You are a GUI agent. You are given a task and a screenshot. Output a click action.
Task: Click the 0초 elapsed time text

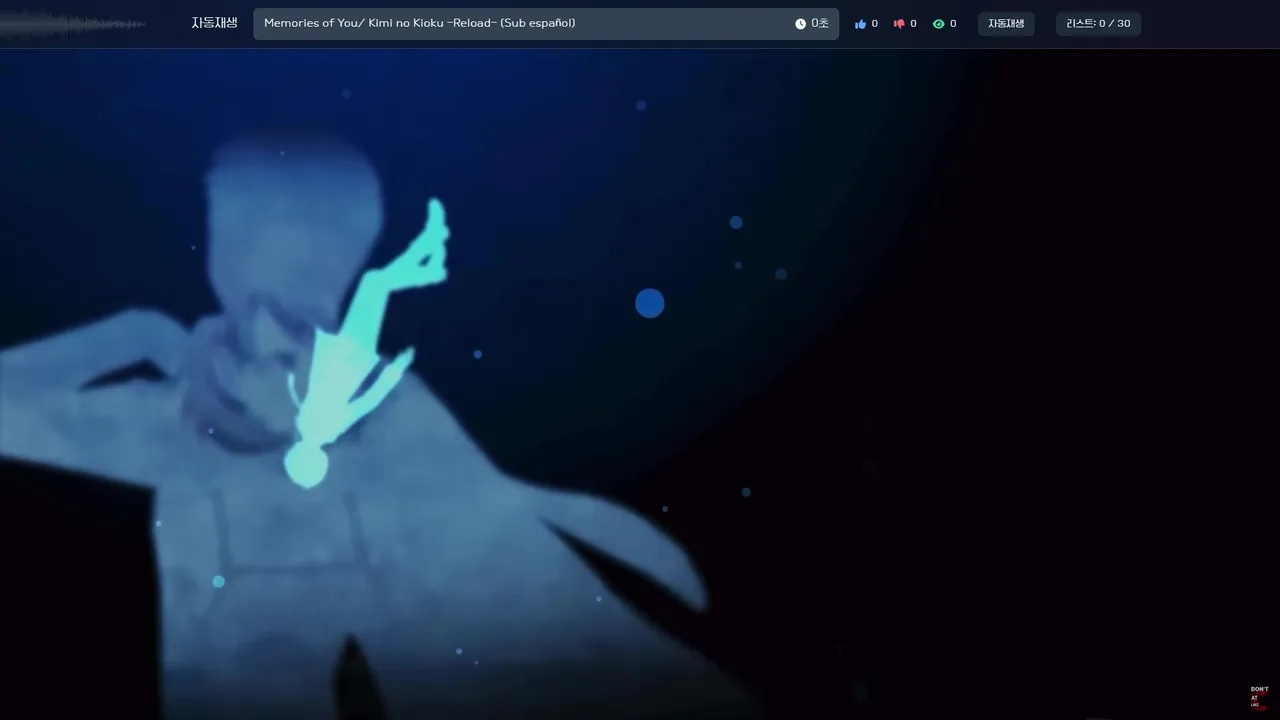pos(820,24)
